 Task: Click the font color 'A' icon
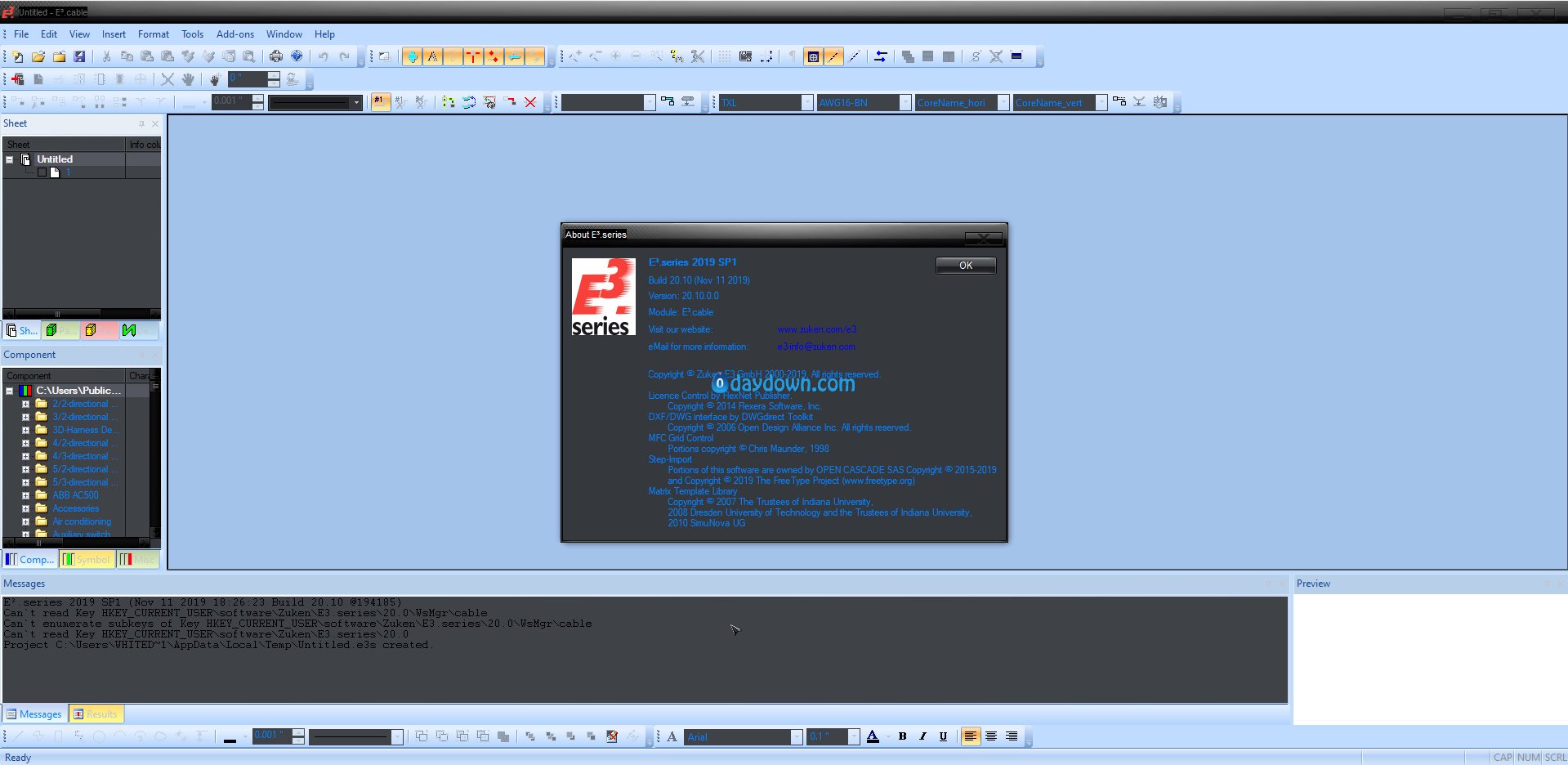pos(873,736)
